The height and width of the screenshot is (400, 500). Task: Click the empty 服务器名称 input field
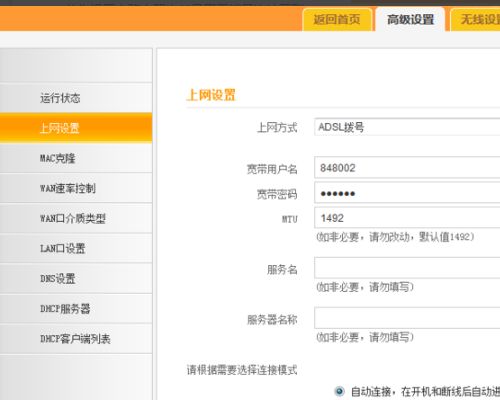pyautogui.click(x=407, y=318)
